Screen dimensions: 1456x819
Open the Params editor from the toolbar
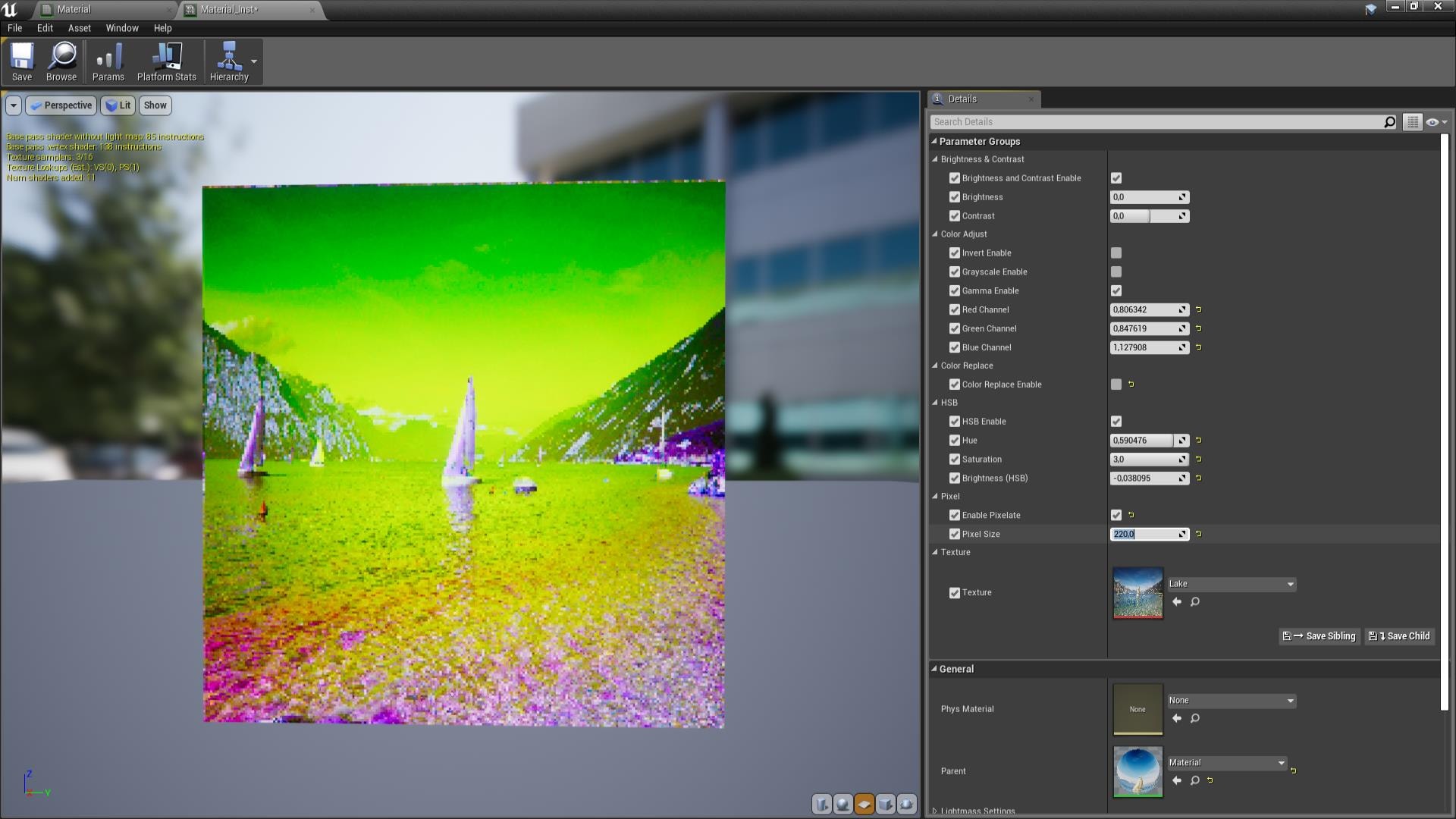click(x=108, y=61)
